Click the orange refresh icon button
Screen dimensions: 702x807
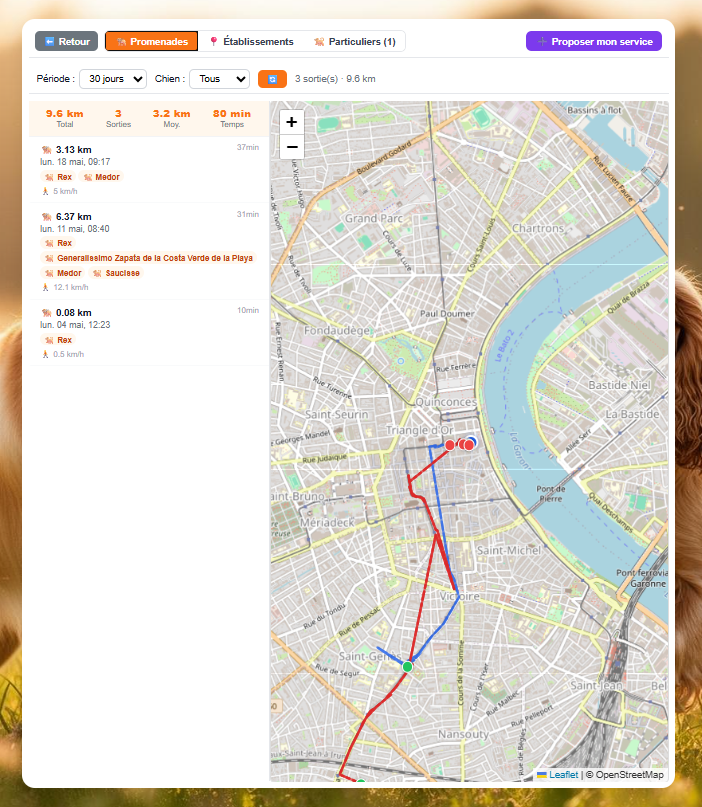click(x=272, y=79)
